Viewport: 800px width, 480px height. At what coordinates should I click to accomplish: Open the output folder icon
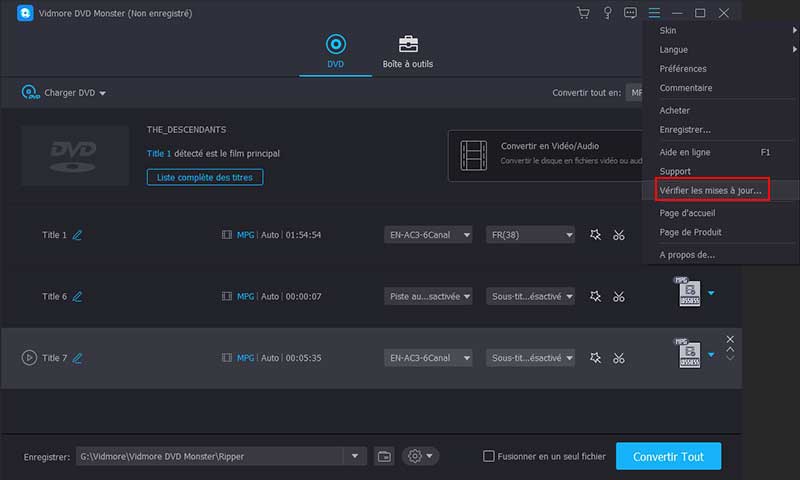384,456
